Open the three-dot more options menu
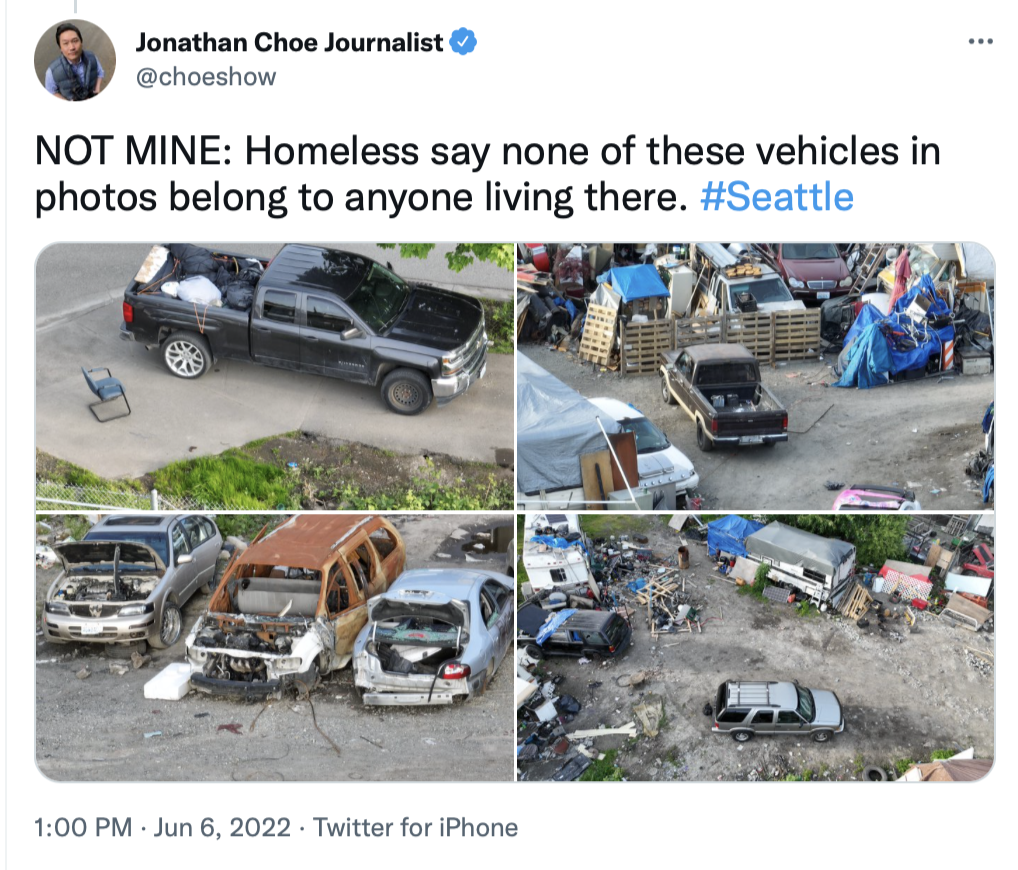The image size is (1018, 870). 980,42
